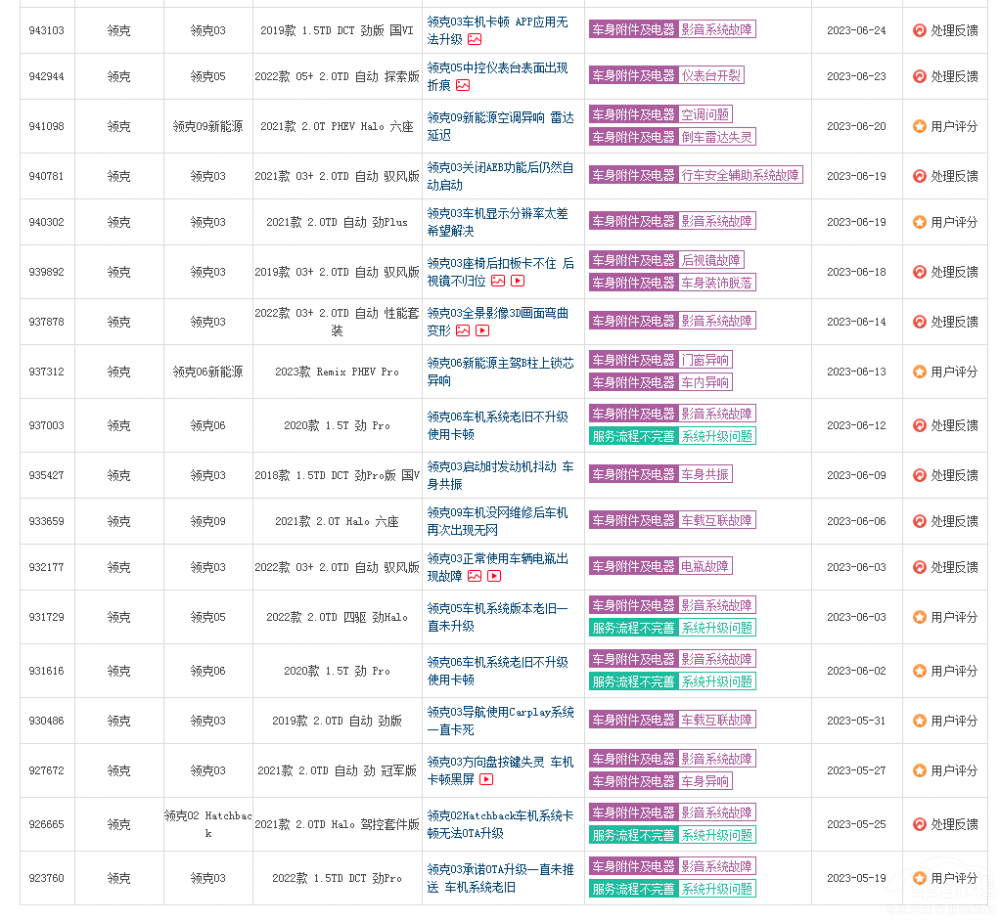1000x921 pixels.
Task: Click 处理反馈 icon for complaint 926665
Action: (x=919, y=824)
